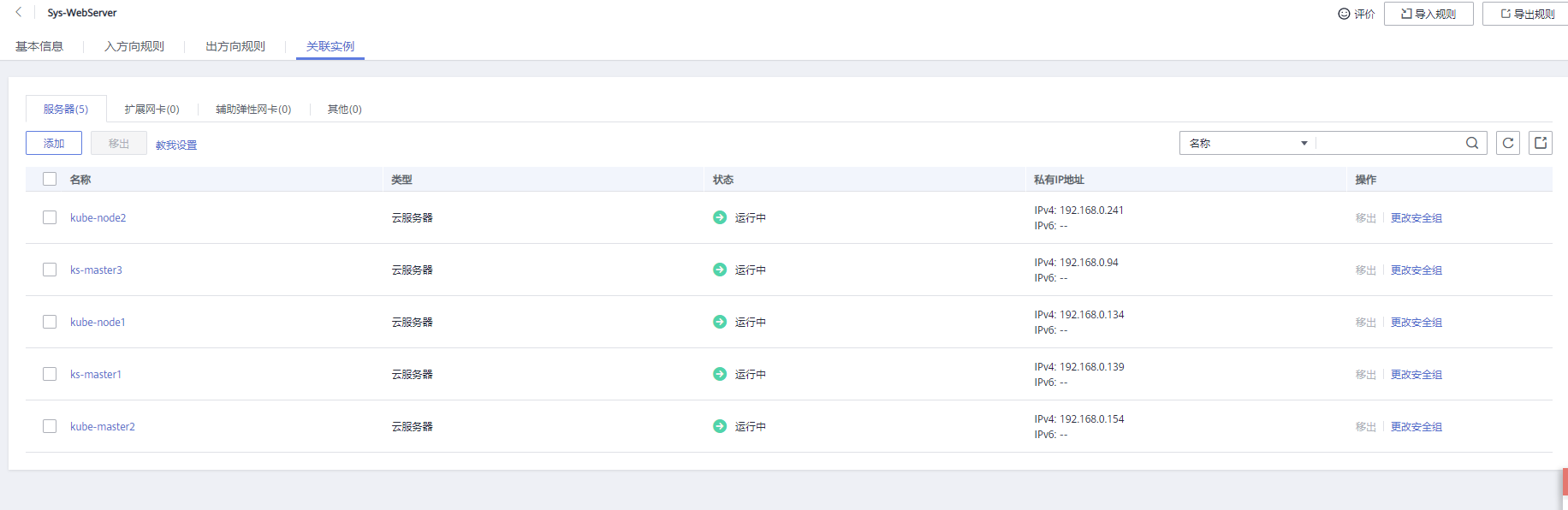Select the 关联实例 tab

330,46
